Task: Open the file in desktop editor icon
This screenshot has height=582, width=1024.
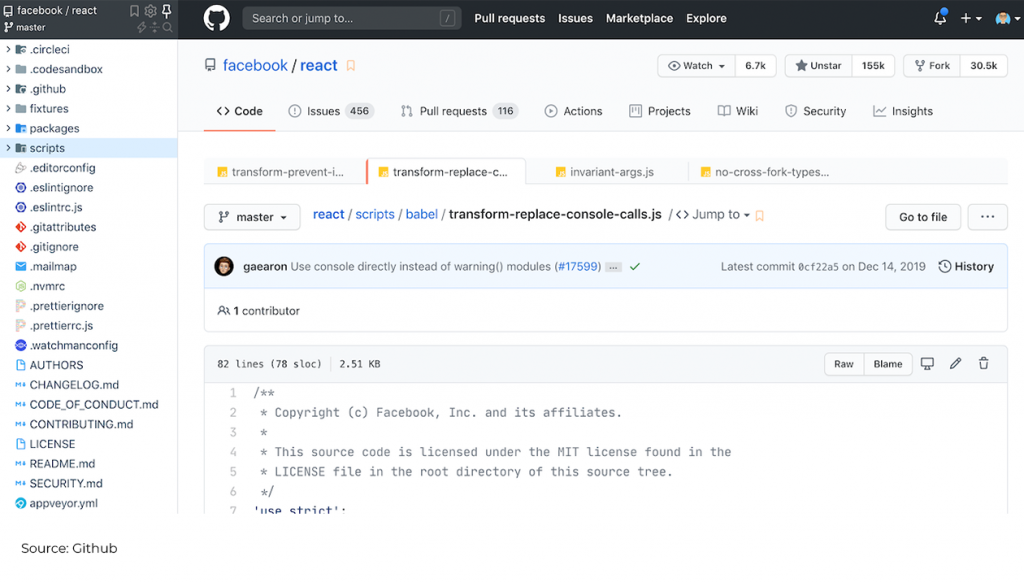Action: pos(926,364)
